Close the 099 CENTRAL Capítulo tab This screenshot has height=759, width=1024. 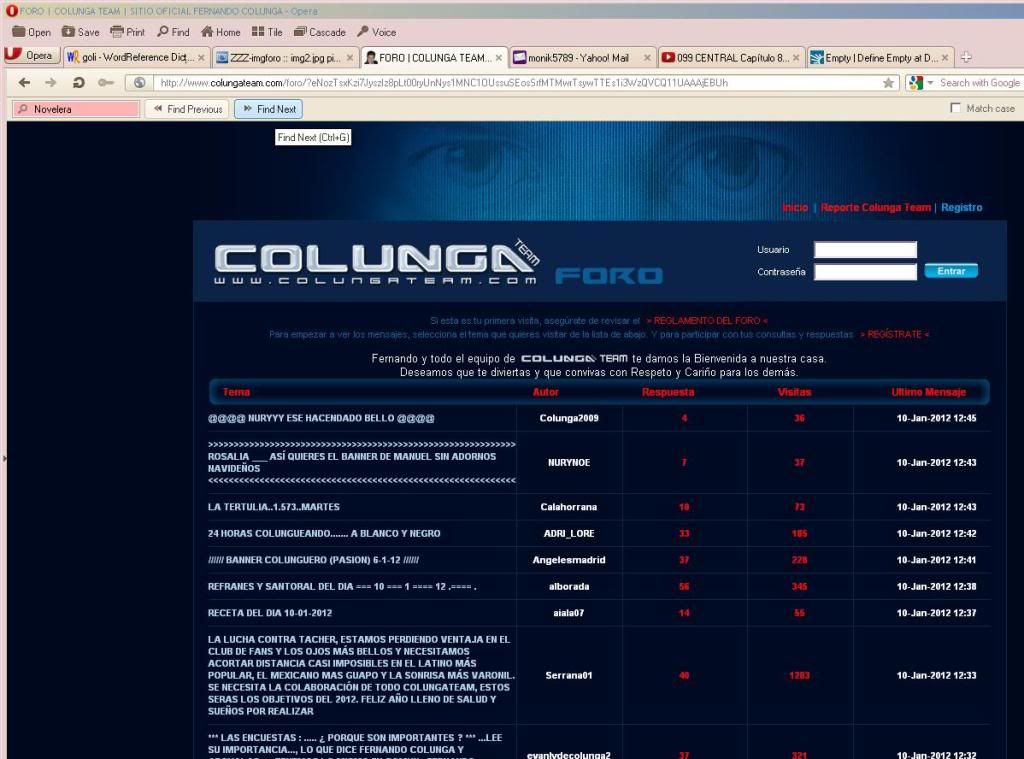(x=797, y=58)
